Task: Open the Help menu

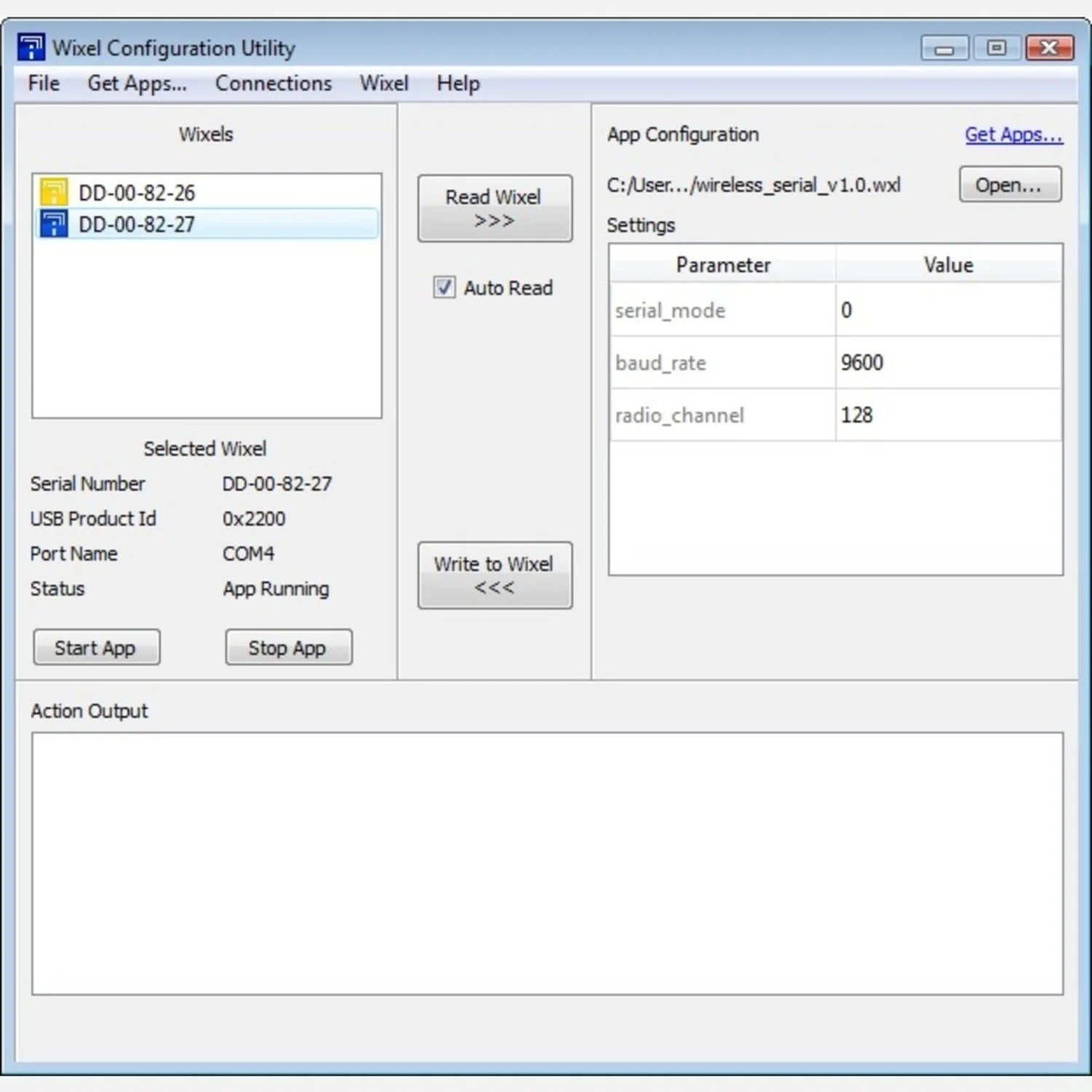Action: [458, 84]
